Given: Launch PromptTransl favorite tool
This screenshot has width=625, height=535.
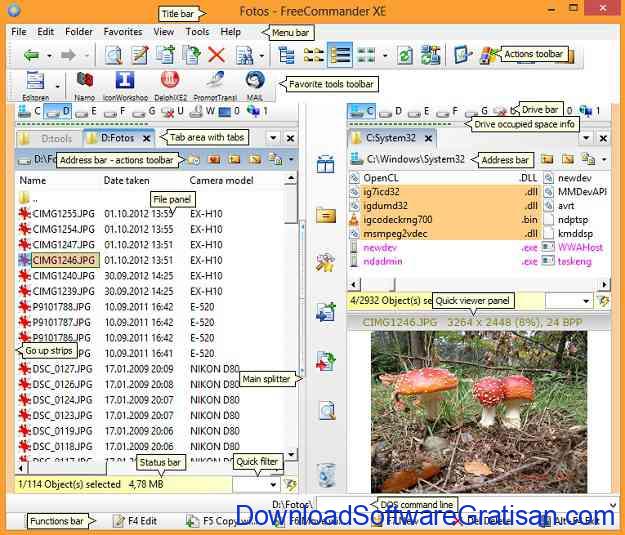Looking at the screenshot, I should [215, 86].
